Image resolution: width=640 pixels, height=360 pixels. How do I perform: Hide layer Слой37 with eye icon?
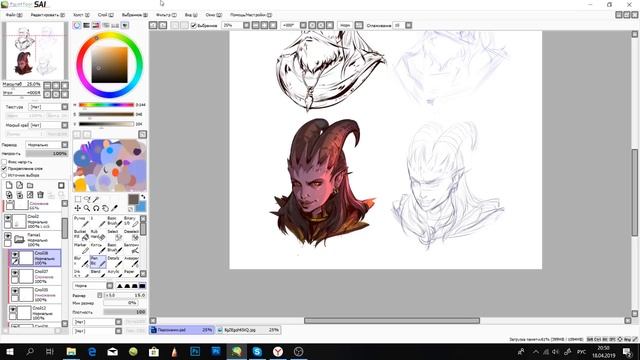point(15,273)
